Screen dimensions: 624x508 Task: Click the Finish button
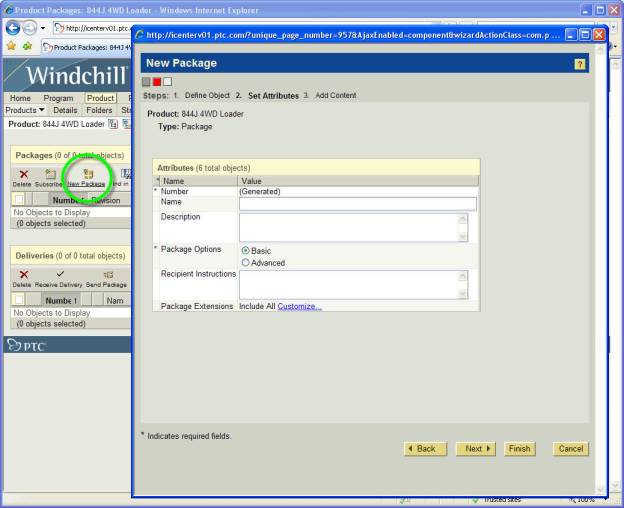pyautogui.click(x=519, y=449)
